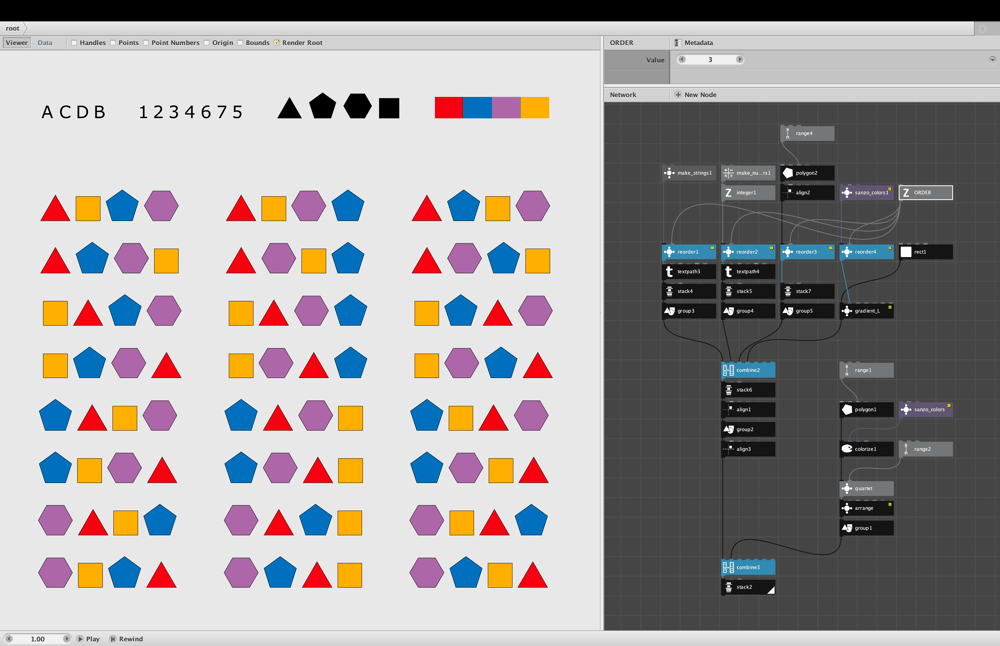This screenshot has height=646, width=1000.
Task: Click the stack2 rendered node
Action: coord(748,587)
